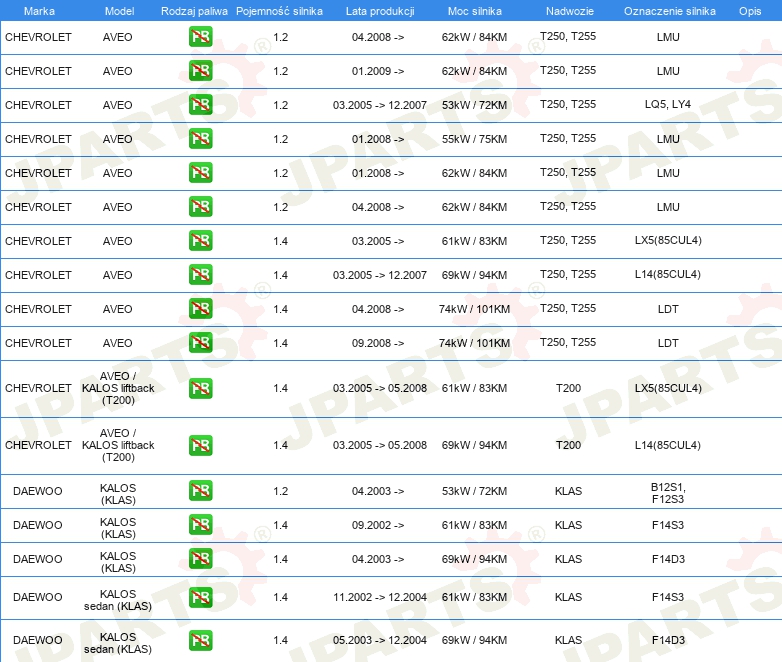This screenshot has width=782, height=662.
Task: Select the B12S1, F12S3 engine code cell
Action: pyautogui.click(x=668, y=491)
